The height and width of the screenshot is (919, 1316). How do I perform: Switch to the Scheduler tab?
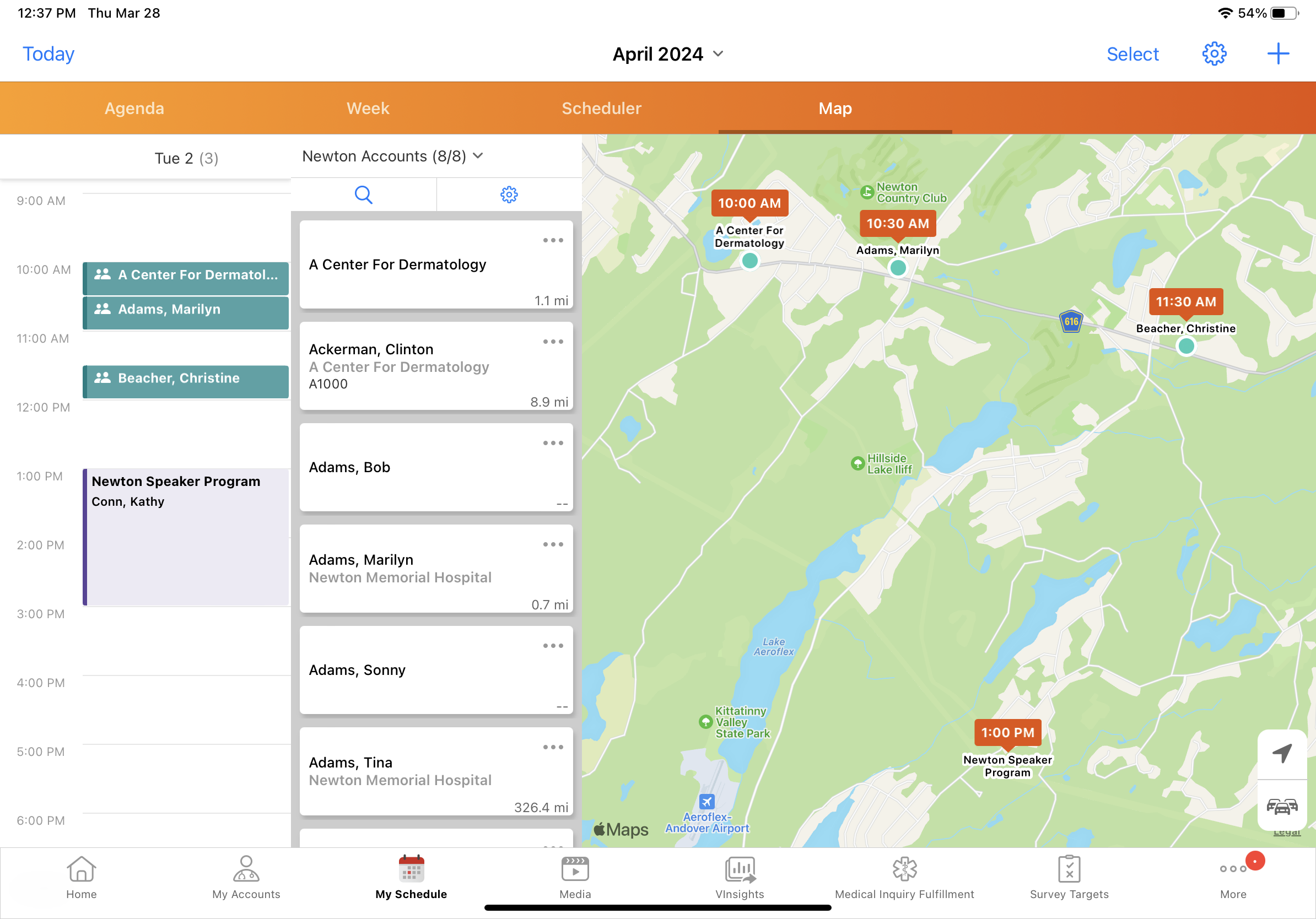[x=601, y=109]
